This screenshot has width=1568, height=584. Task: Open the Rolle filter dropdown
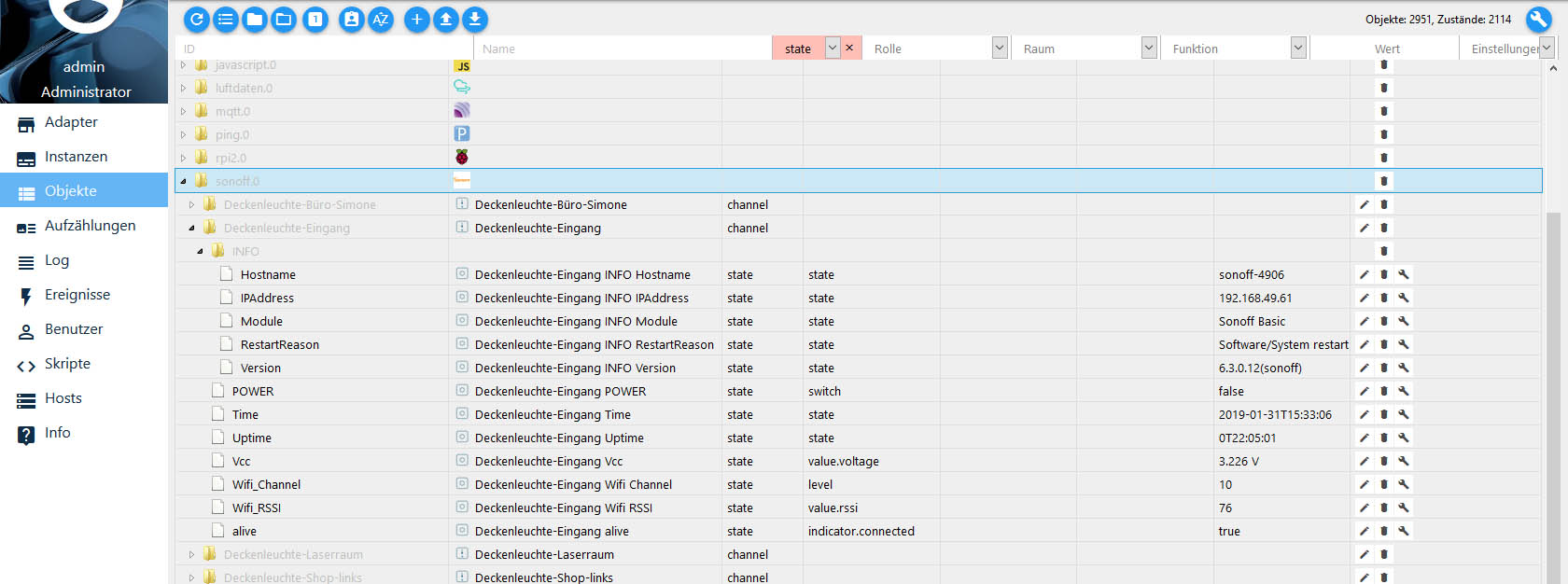point(1000,49)
